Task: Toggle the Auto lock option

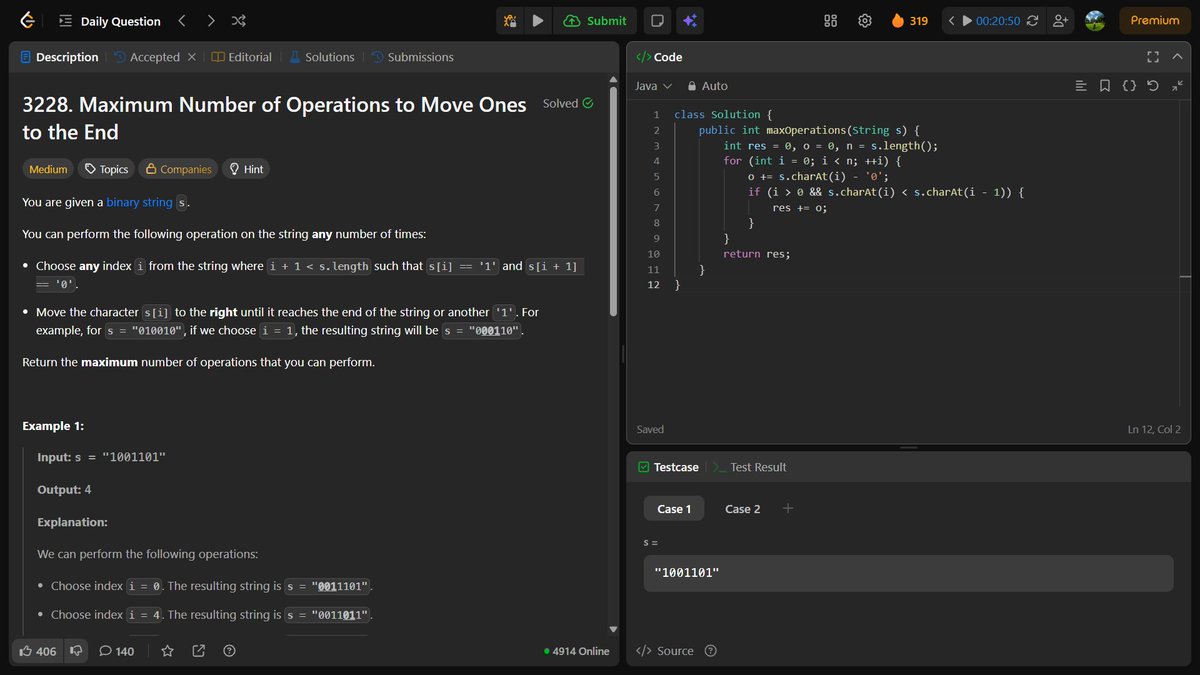Action: coord(706,86)
